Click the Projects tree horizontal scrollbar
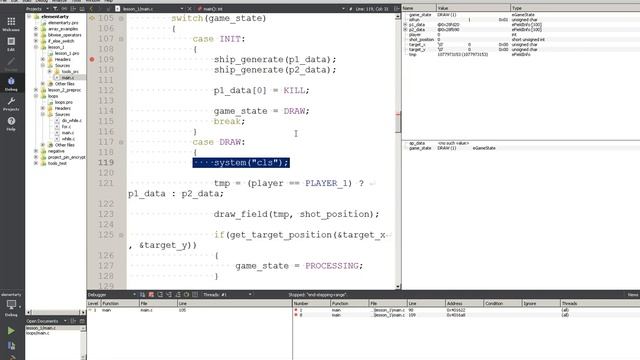 [x=56, y=312]
